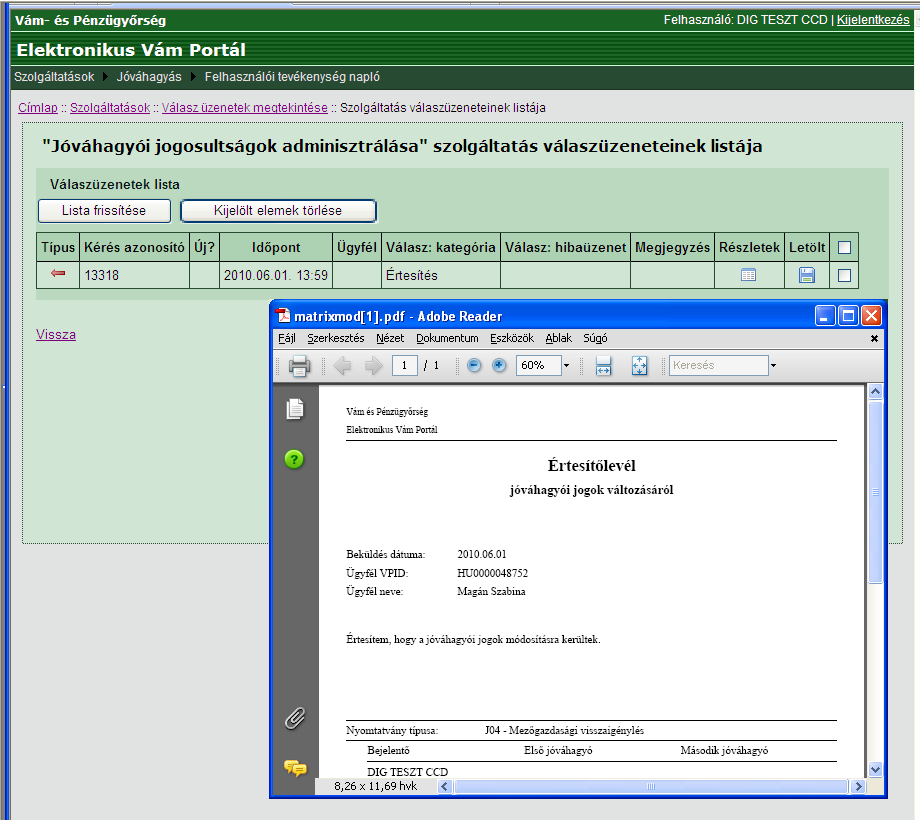Click the Lista frissítése button
Viewport: 920px width, 820px height.
[104, 211]
